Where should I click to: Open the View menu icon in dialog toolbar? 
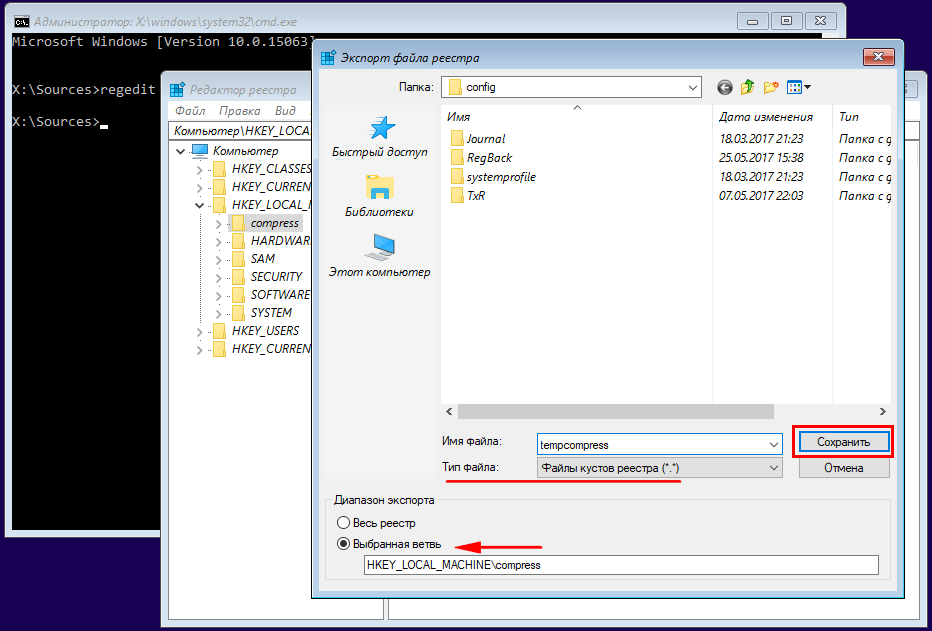[x=798, y=87]
